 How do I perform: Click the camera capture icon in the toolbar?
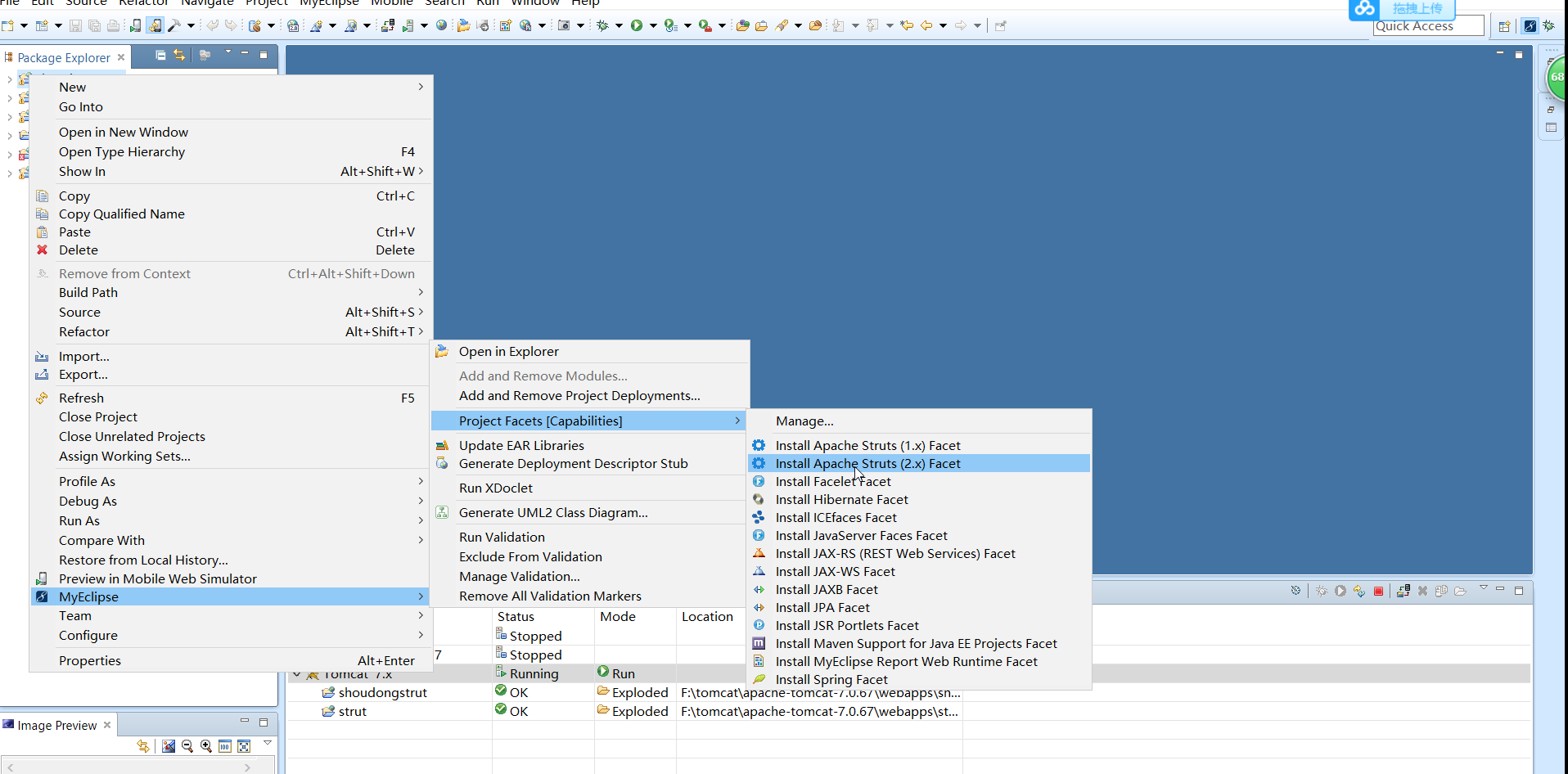pyautogui.click(x=564, y=26)
